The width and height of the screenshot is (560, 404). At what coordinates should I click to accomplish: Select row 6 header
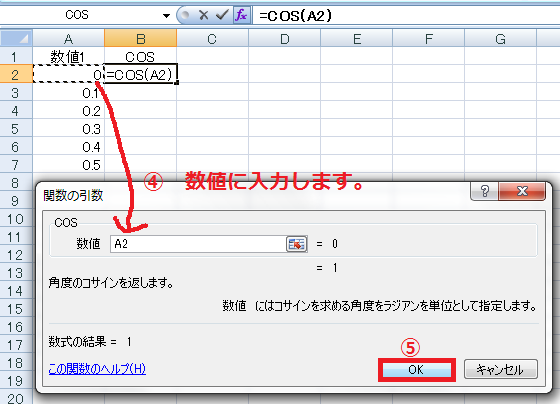(x=16, y=146)
